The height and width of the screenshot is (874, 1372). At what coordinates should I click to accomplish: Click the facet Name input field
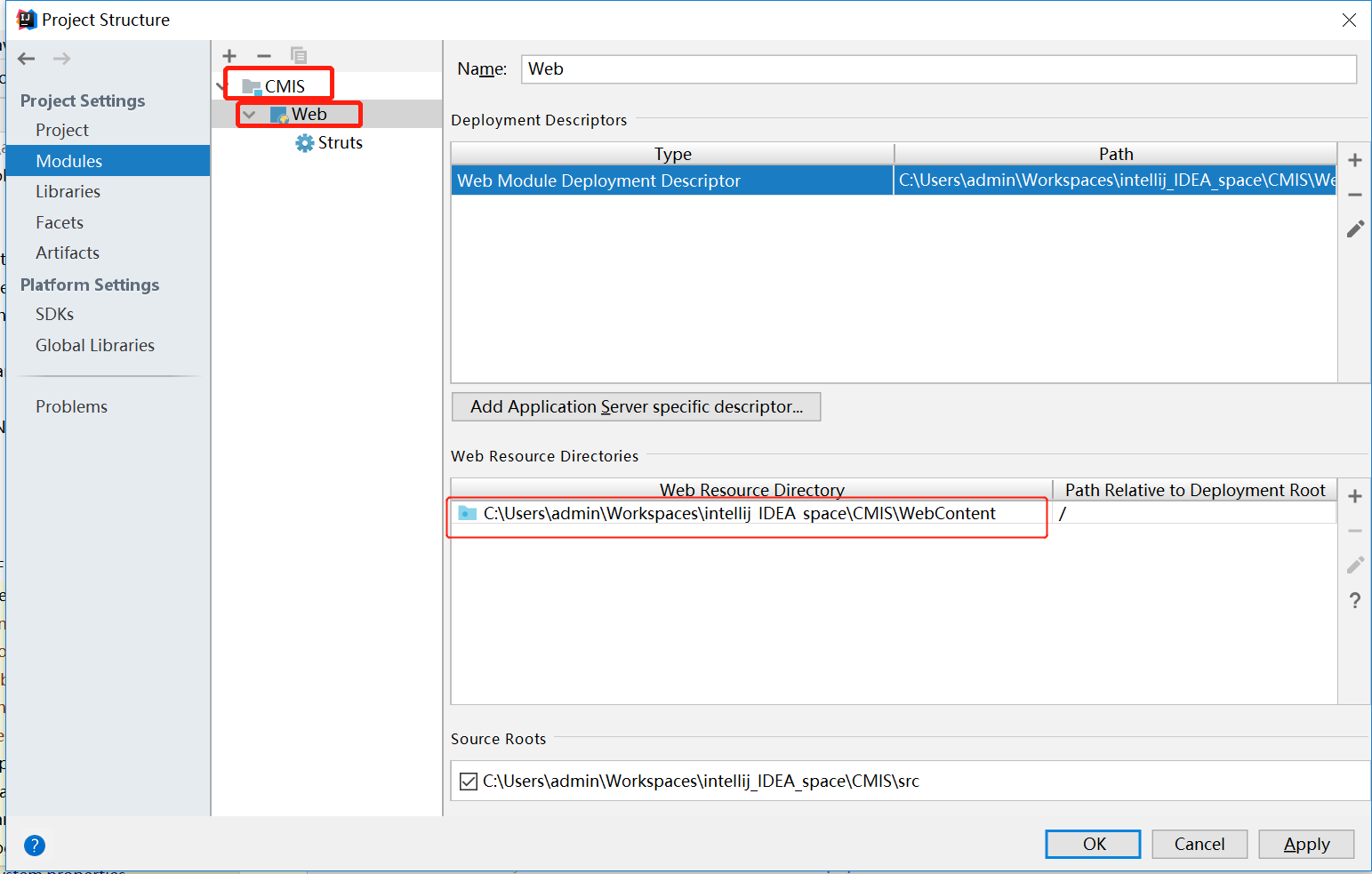(939, 69)
